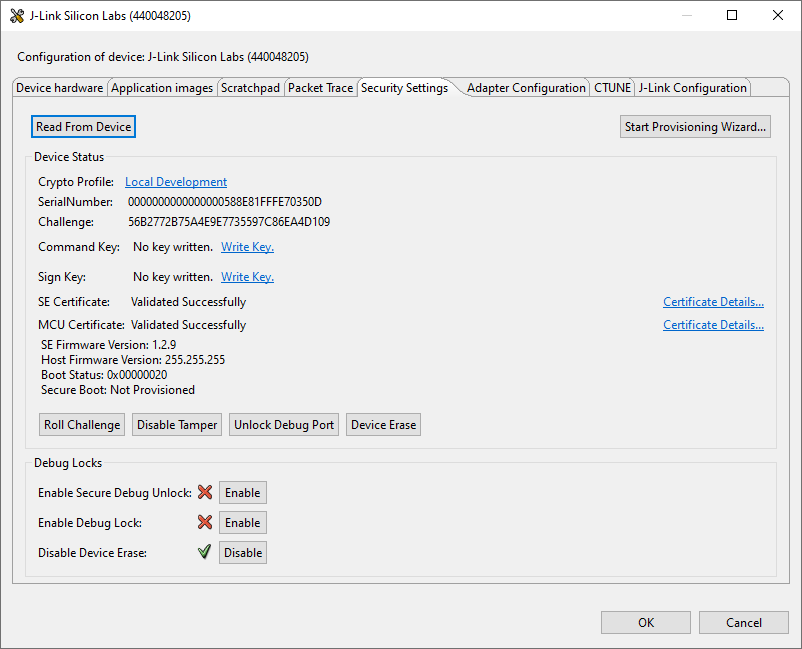Viewport: 802px width, 649px height.
Task: Enable the Debug Lock setting
Action: coord(242,522)
